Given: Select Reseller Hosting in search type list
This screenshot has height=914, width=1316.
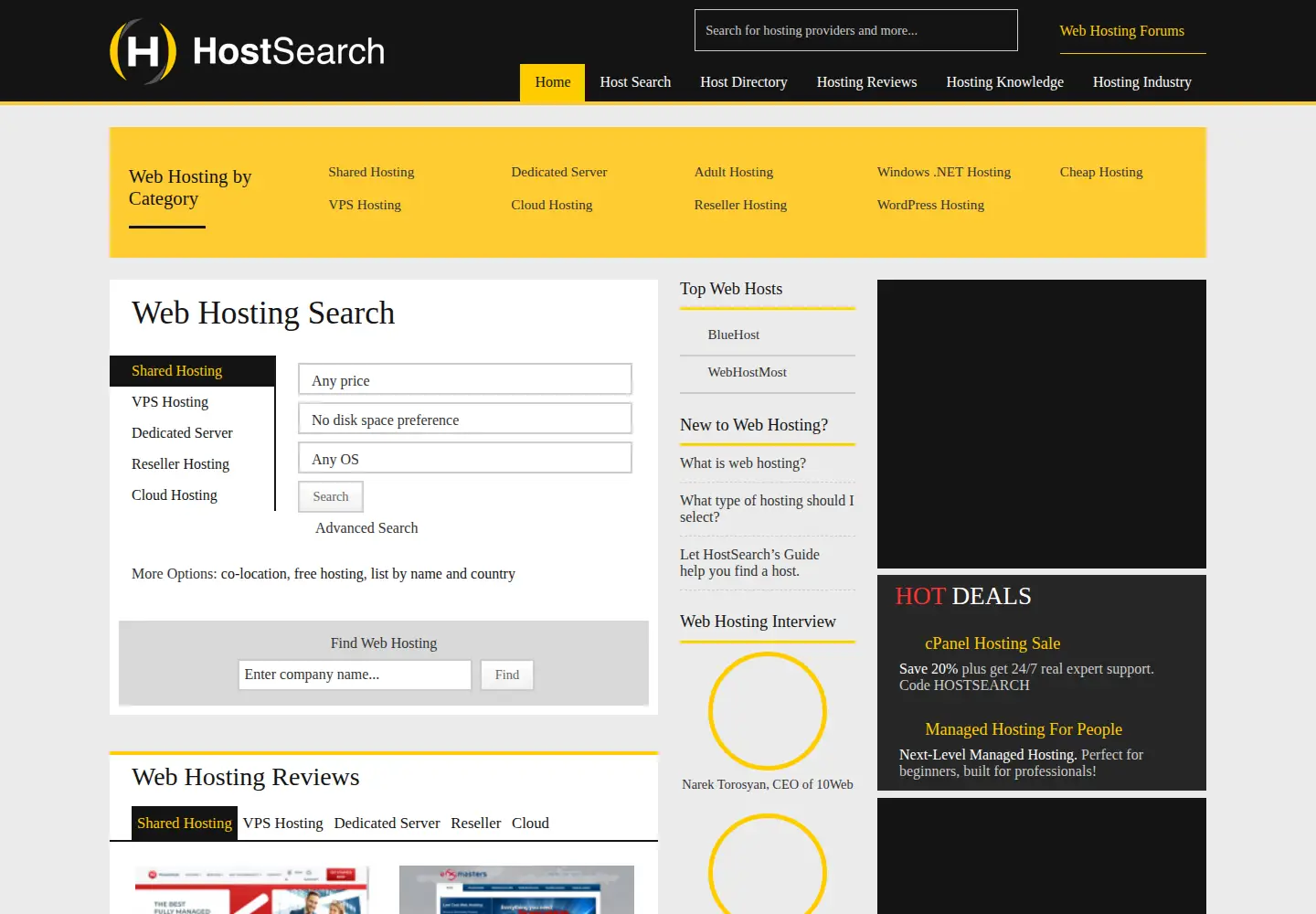Looking at the screenshot, I should (x=180, y=464).
